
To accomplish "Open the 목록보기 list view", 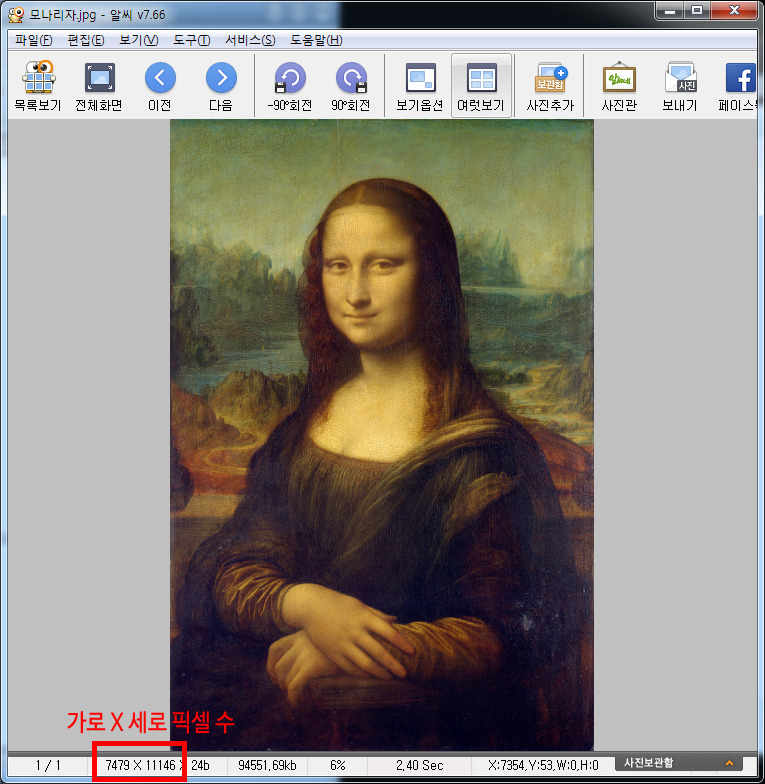I will click(38, 86).
